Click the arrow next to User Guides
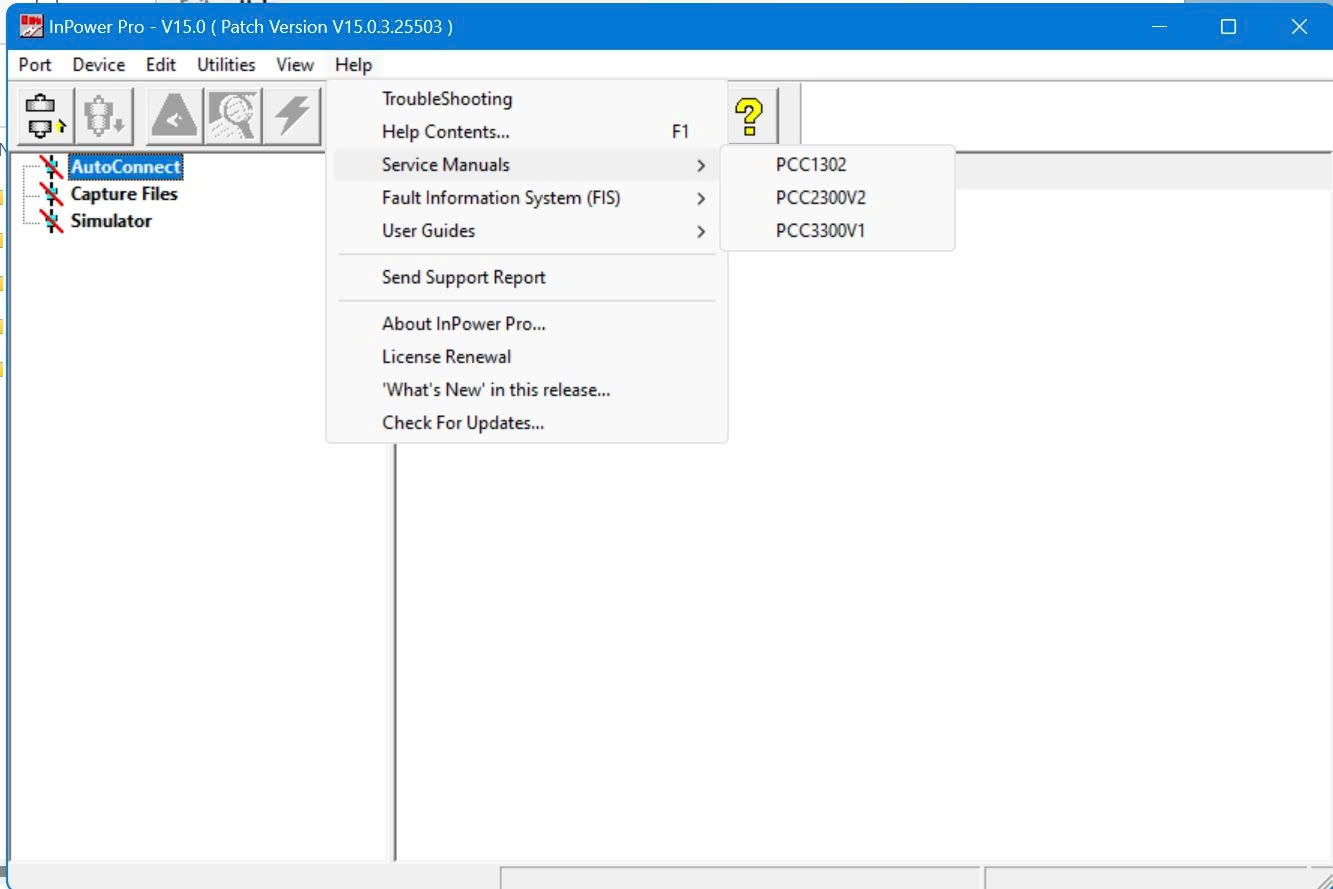Viewport: 1333px width, 889px height. coord(701,232)
